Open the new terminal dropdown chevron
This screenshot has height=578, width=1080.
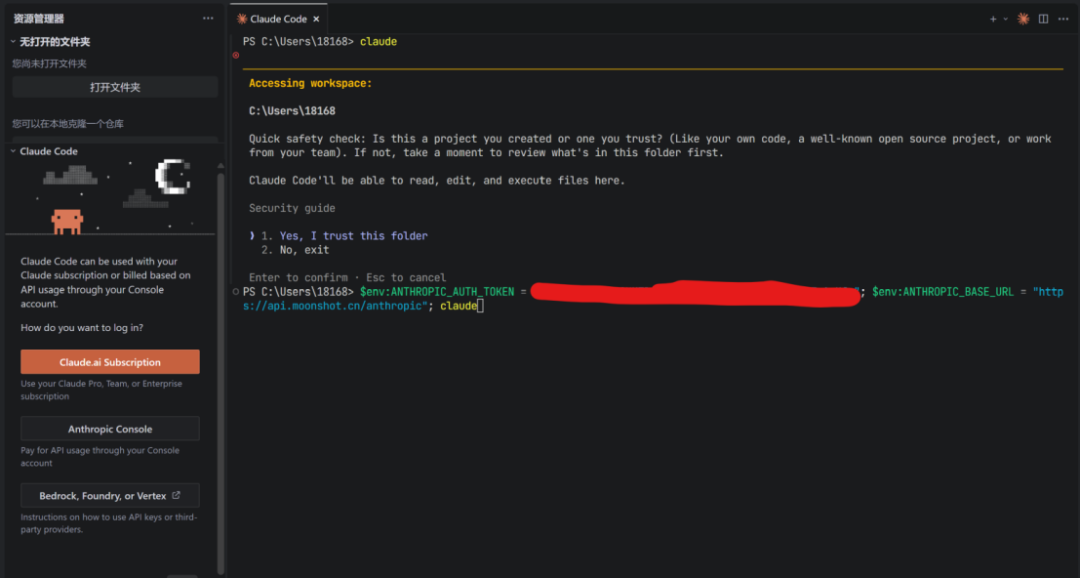pos(1006,19)
